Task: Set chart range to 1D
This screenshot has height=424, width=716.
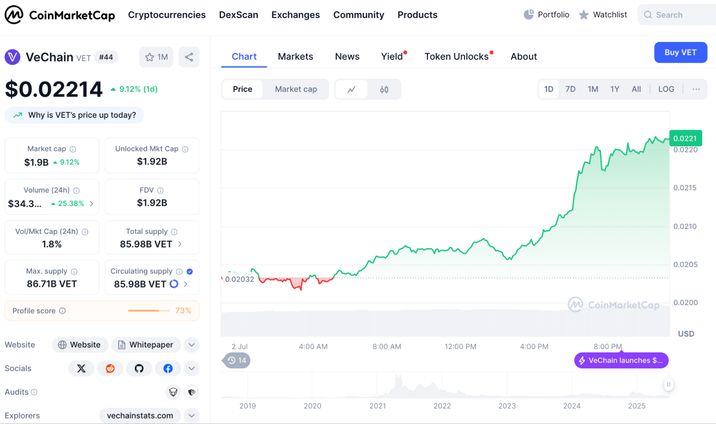Action: click(x=549, y=89)
